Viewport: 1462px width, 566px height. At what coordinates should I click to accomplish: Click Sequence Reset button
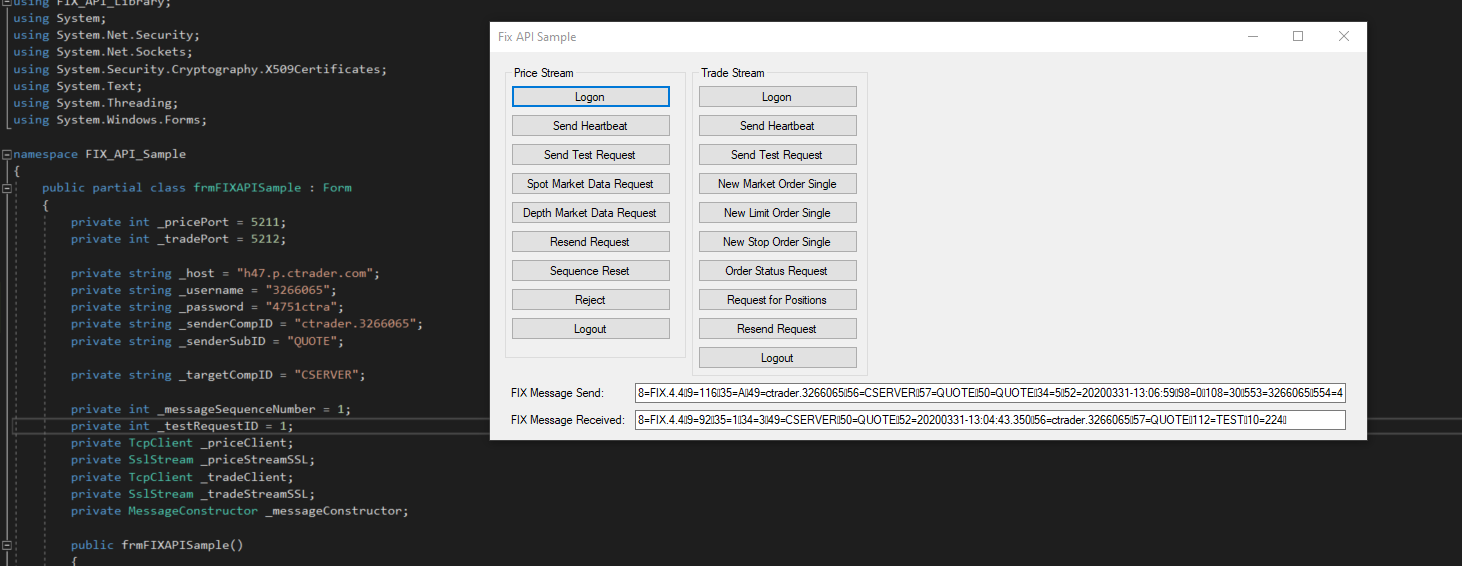pos(590,271)
